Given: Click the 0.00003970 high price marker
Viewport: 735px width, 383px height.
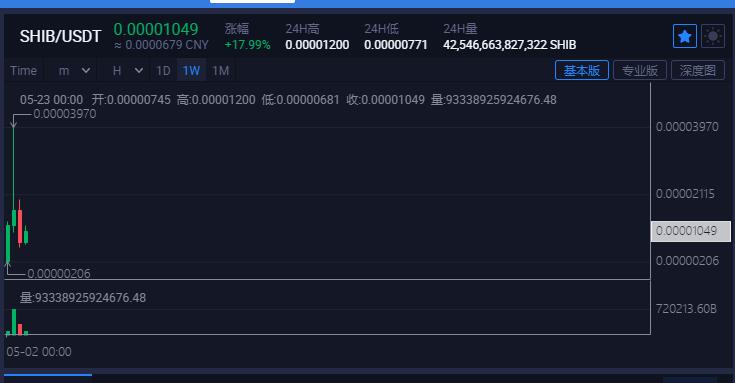Looking at the screenshot, I should 65,114.
